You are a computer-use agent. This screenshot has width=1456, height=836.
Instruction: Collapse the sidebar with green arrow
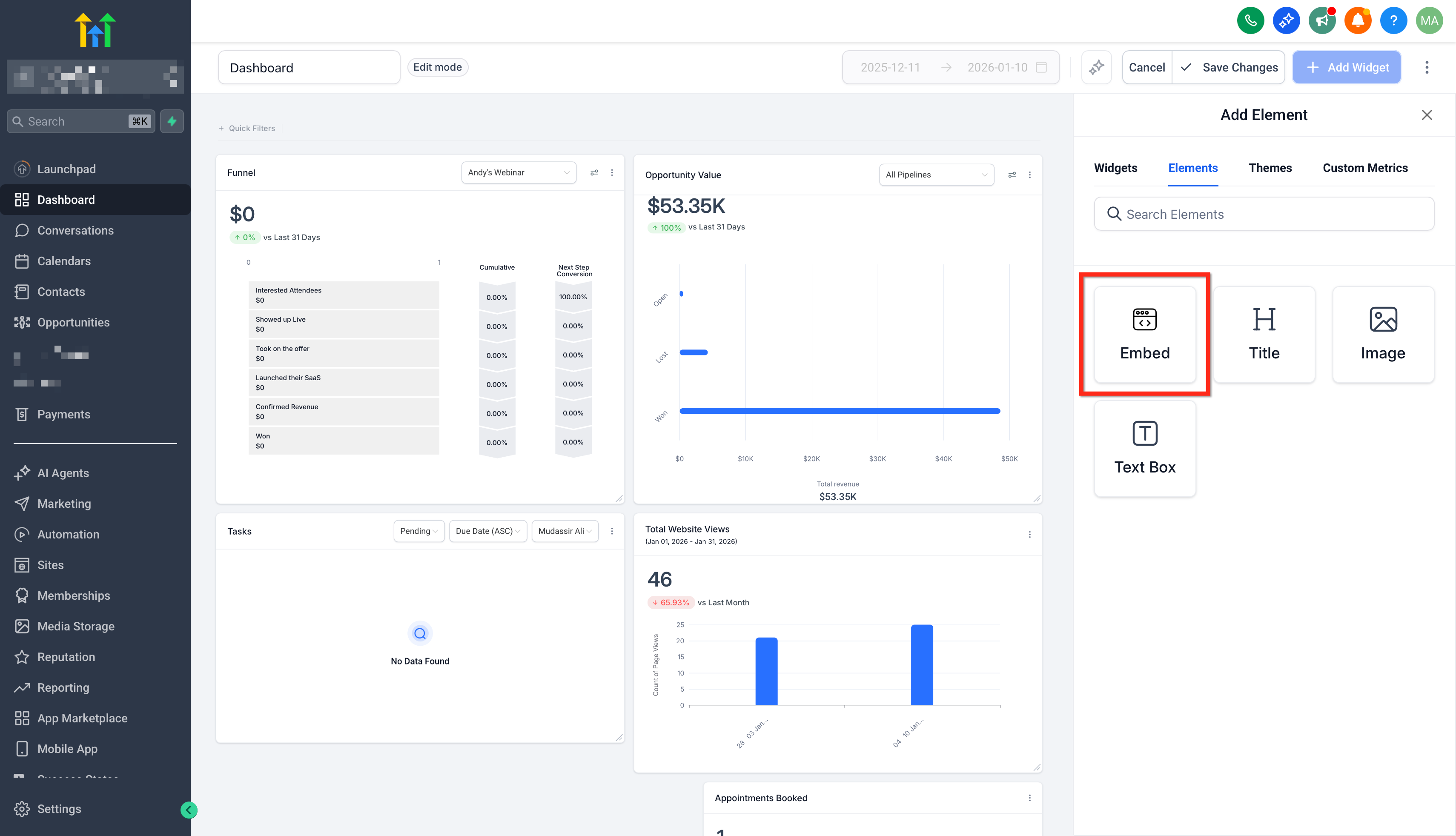[189, 810]
